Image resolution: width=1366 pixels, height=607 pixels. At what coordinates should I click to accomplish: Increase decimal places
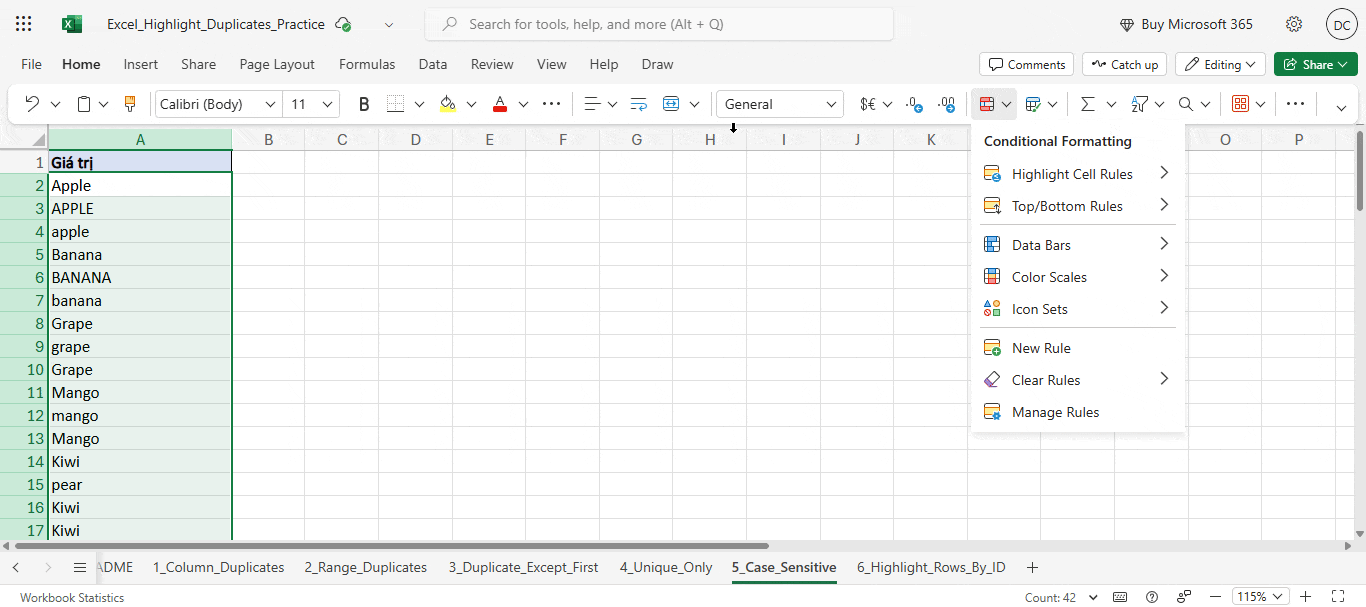[946, 104]
